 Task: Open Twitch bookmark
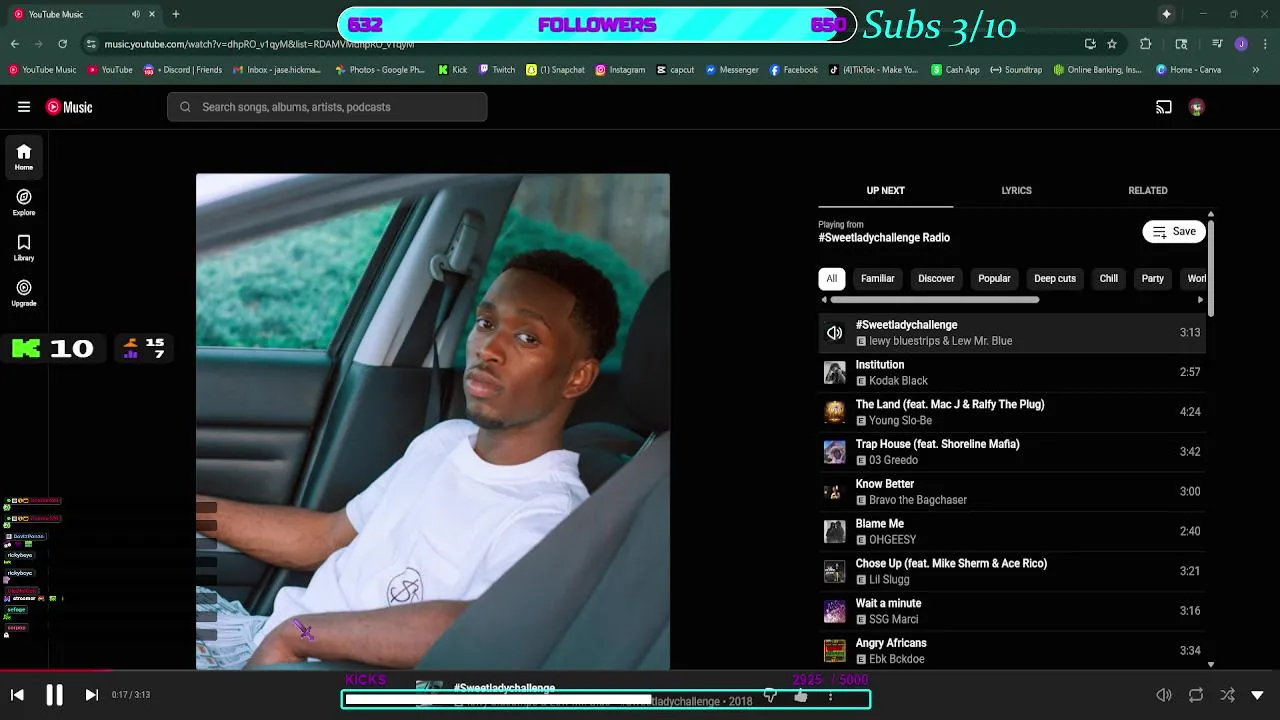point(496,70)
